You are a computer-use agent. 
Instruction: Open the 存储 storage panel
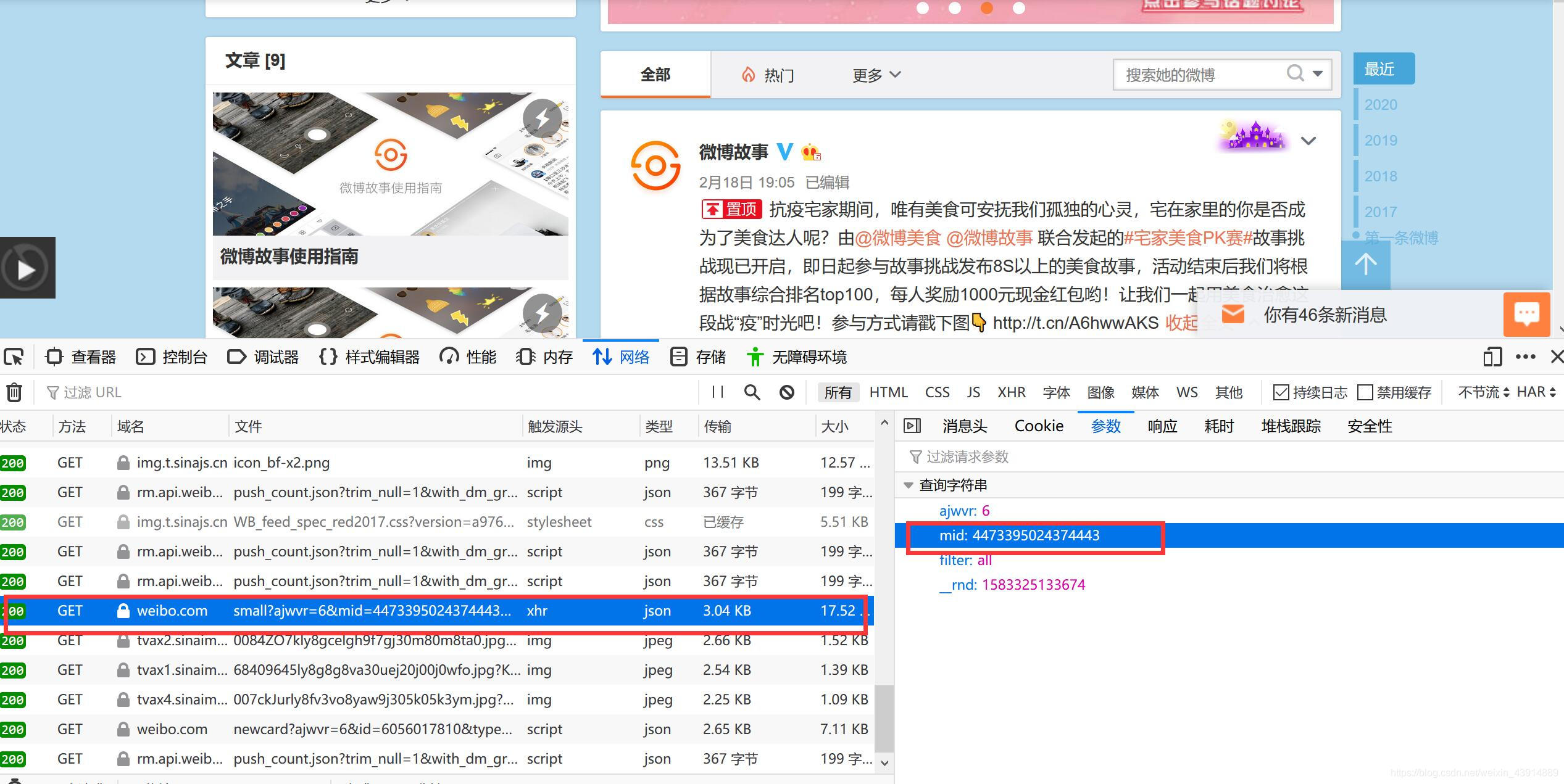click(697, 357)
